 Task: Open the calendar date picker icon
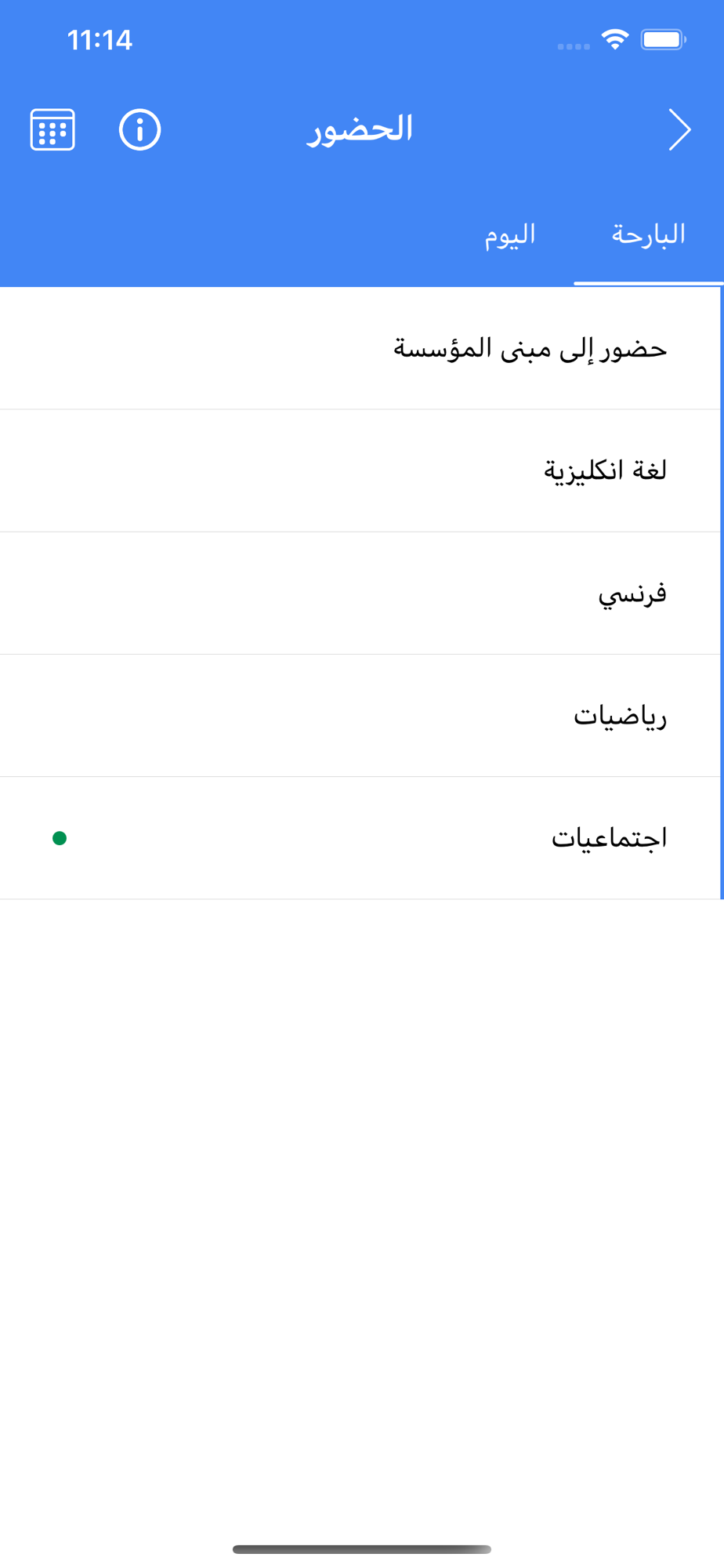coord(52,129)
